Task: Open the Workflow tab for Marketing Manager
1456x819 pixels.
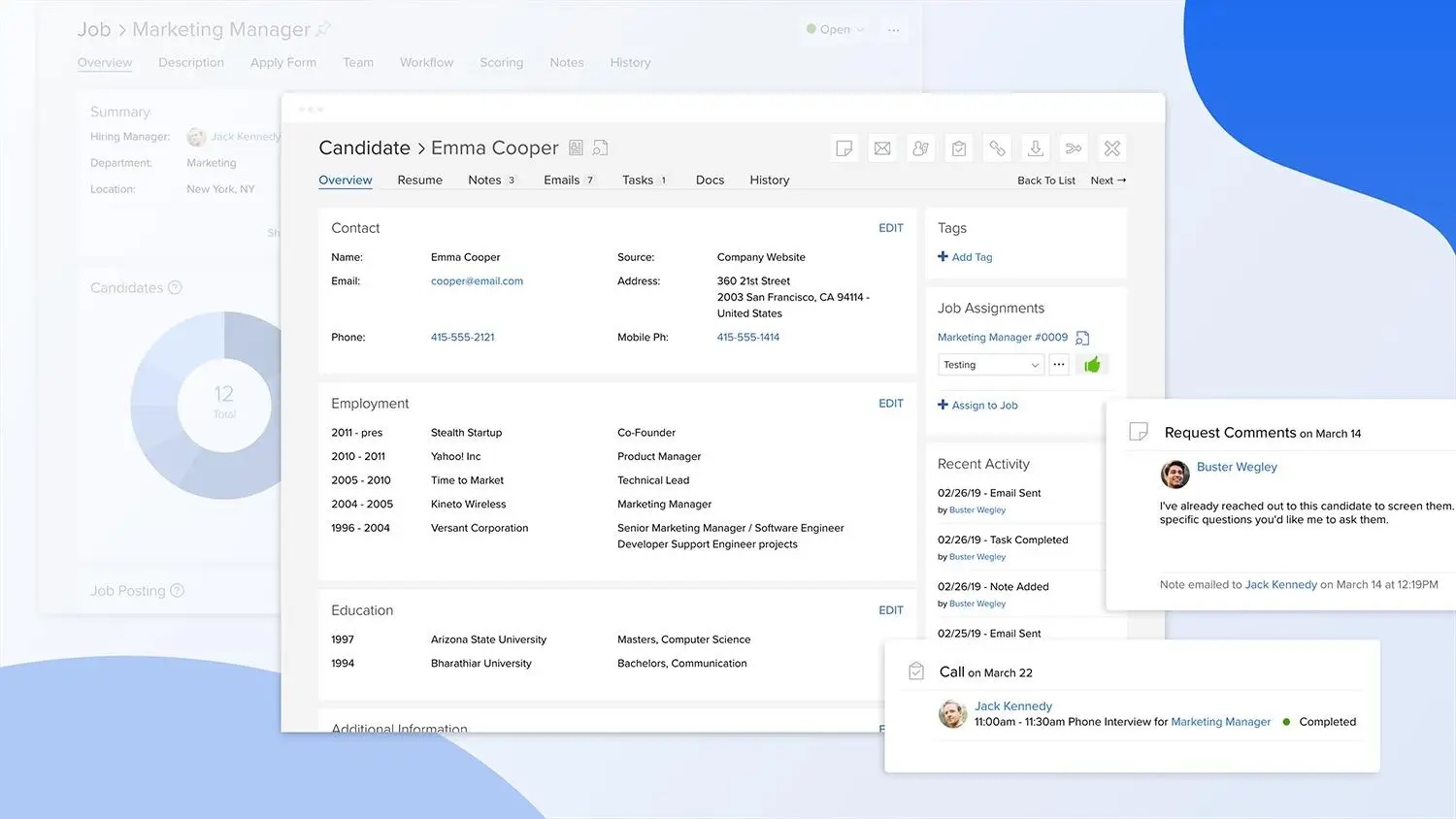Action: coord(426,62)
